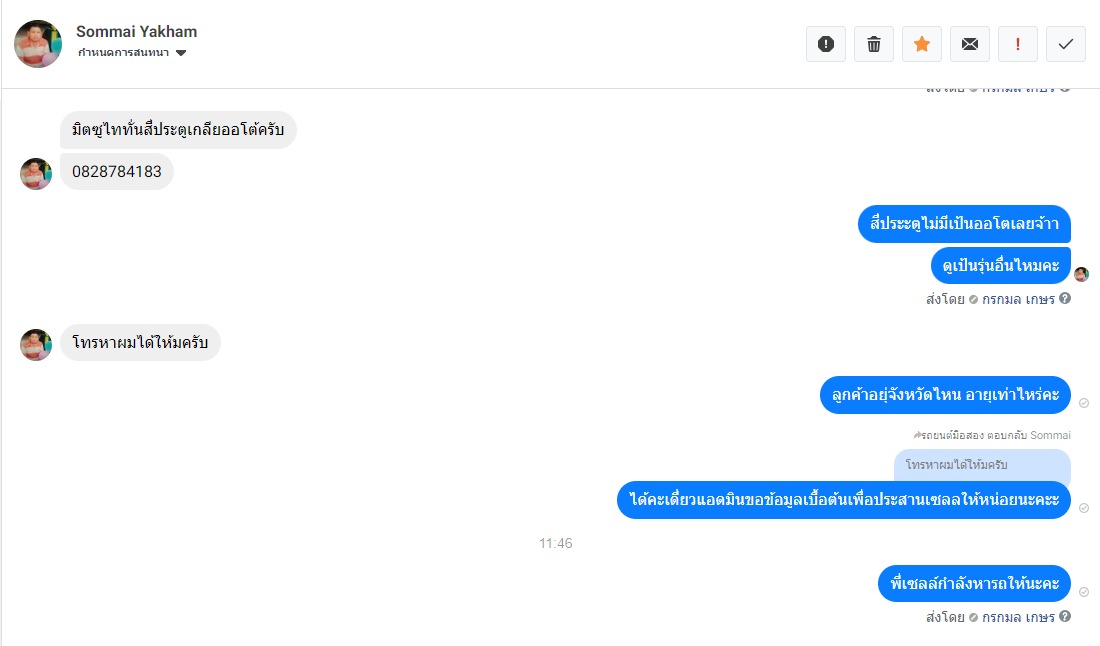Click the help icon next to middle sender label
This screenshot has height=646, width=1100.
[1065, 298]
